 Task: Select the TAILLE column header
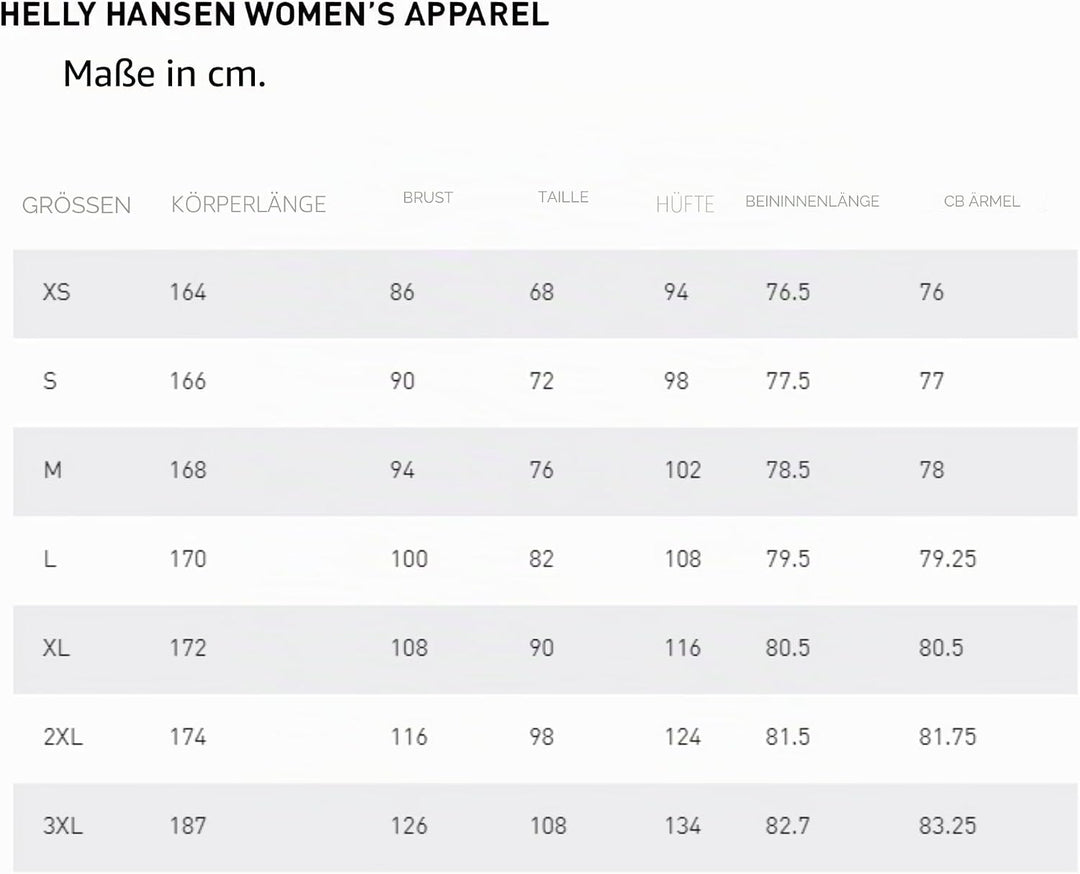[563, 197]
